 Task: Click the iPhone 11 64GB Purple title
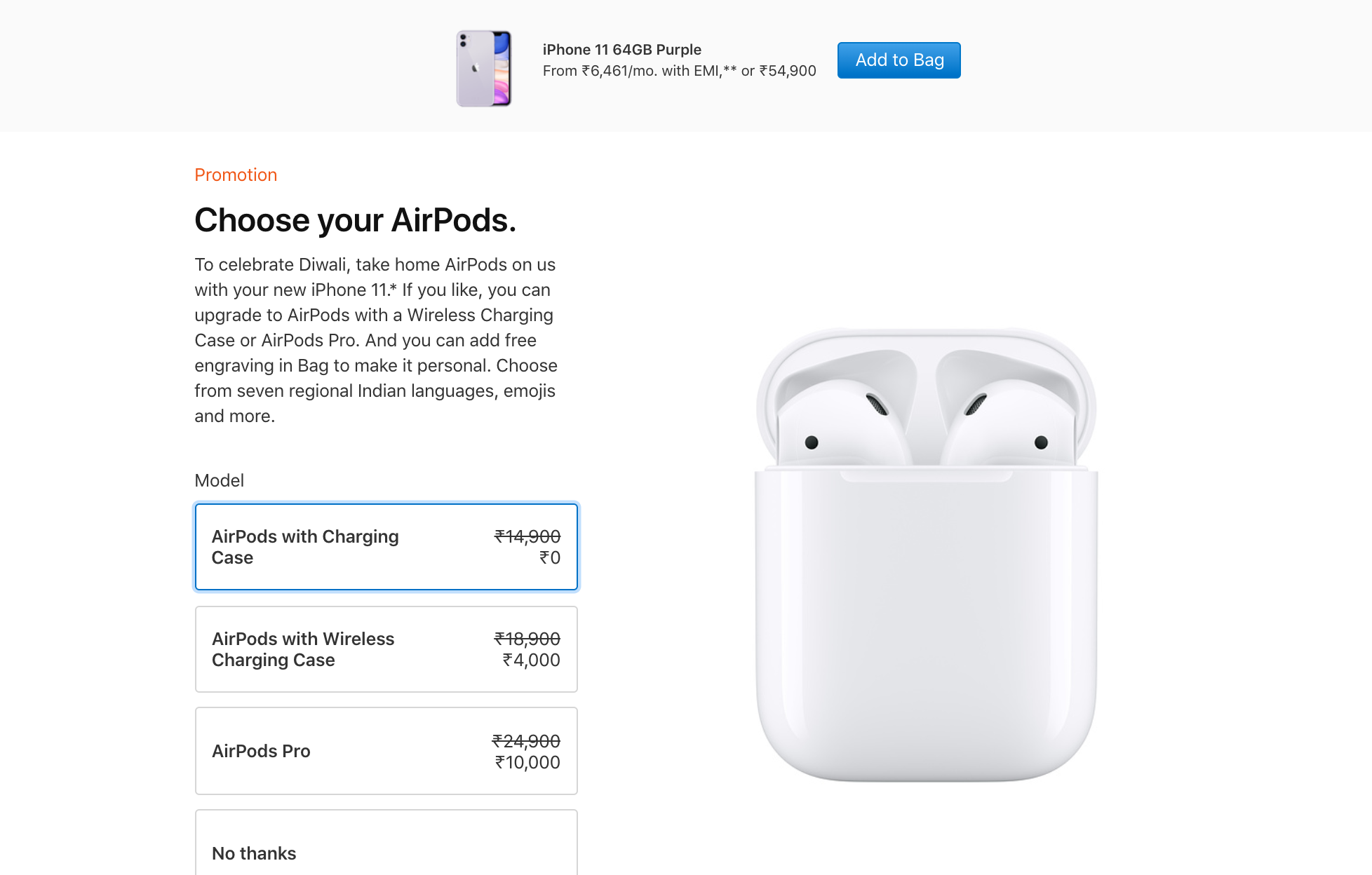pos(621,50)
